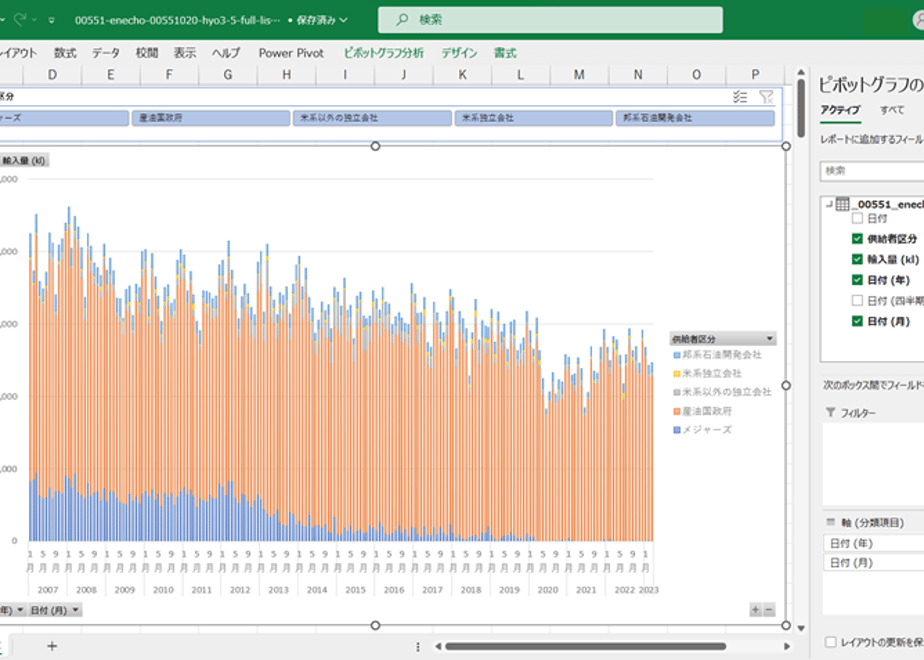924x660 pixels.
Task: Select the 米系以外の独立会社 slicer button
Action: pos(372,118)
